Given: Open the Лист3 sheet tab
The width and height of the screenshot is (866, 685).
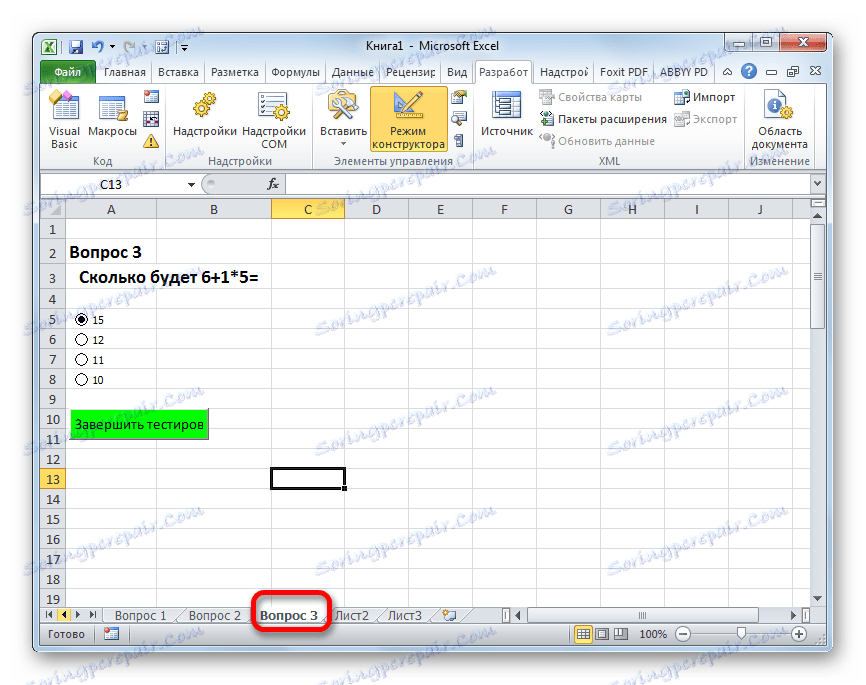Looking at the screenshot, I should click(x=404, y=615).
